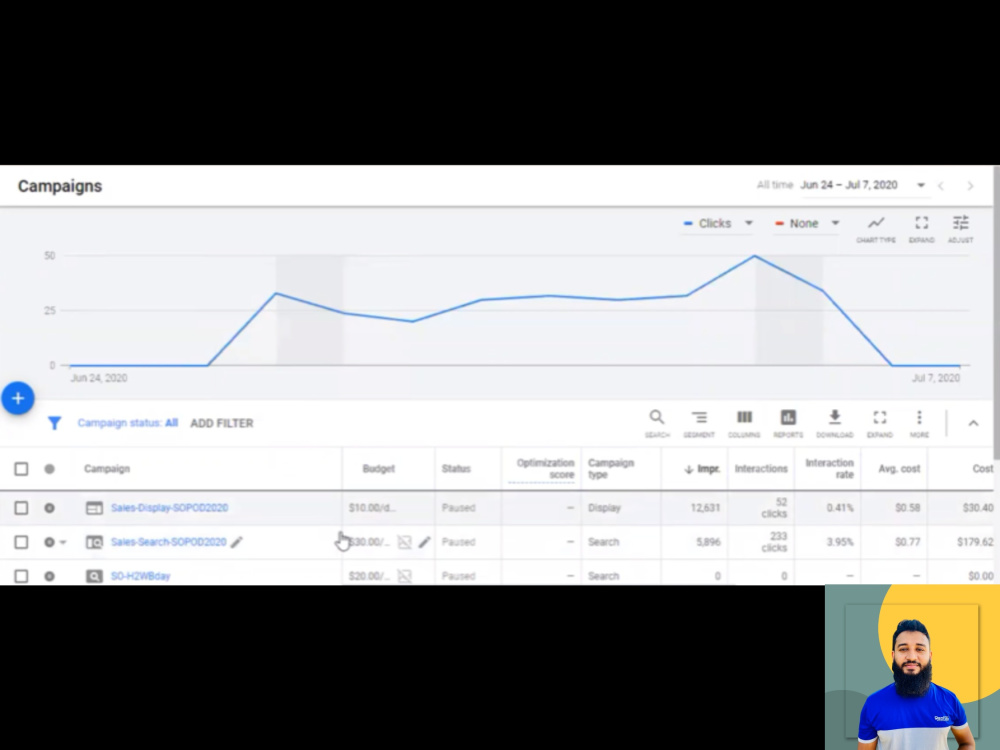Open the Sales-Search-SOPOD2020 campaign link
The width and height of the screenshot is (1000, 750).
point(168,542)
